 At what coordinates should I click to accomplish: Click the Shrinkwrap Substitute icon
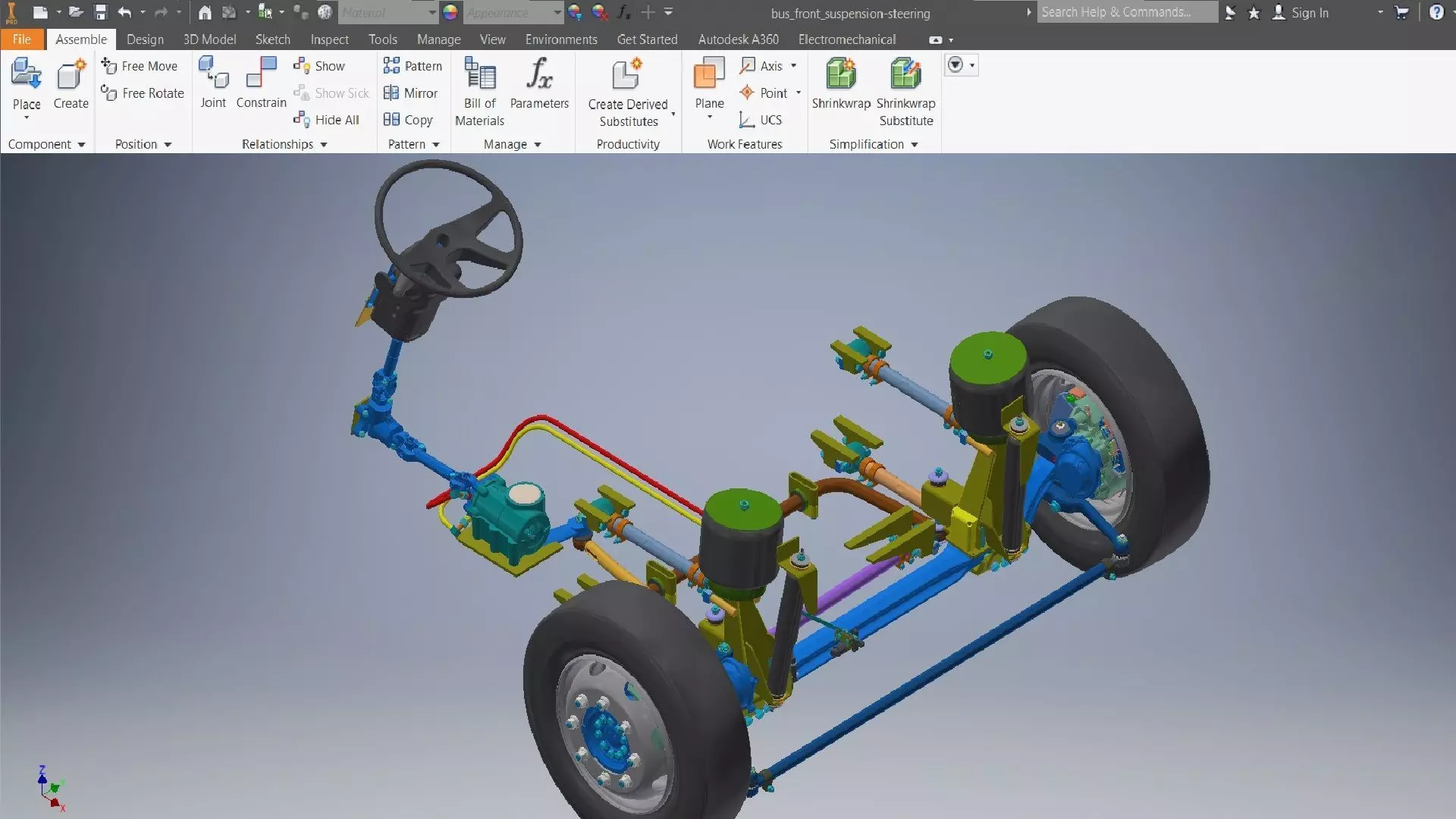pyautogui.click(x=905, y=76)
